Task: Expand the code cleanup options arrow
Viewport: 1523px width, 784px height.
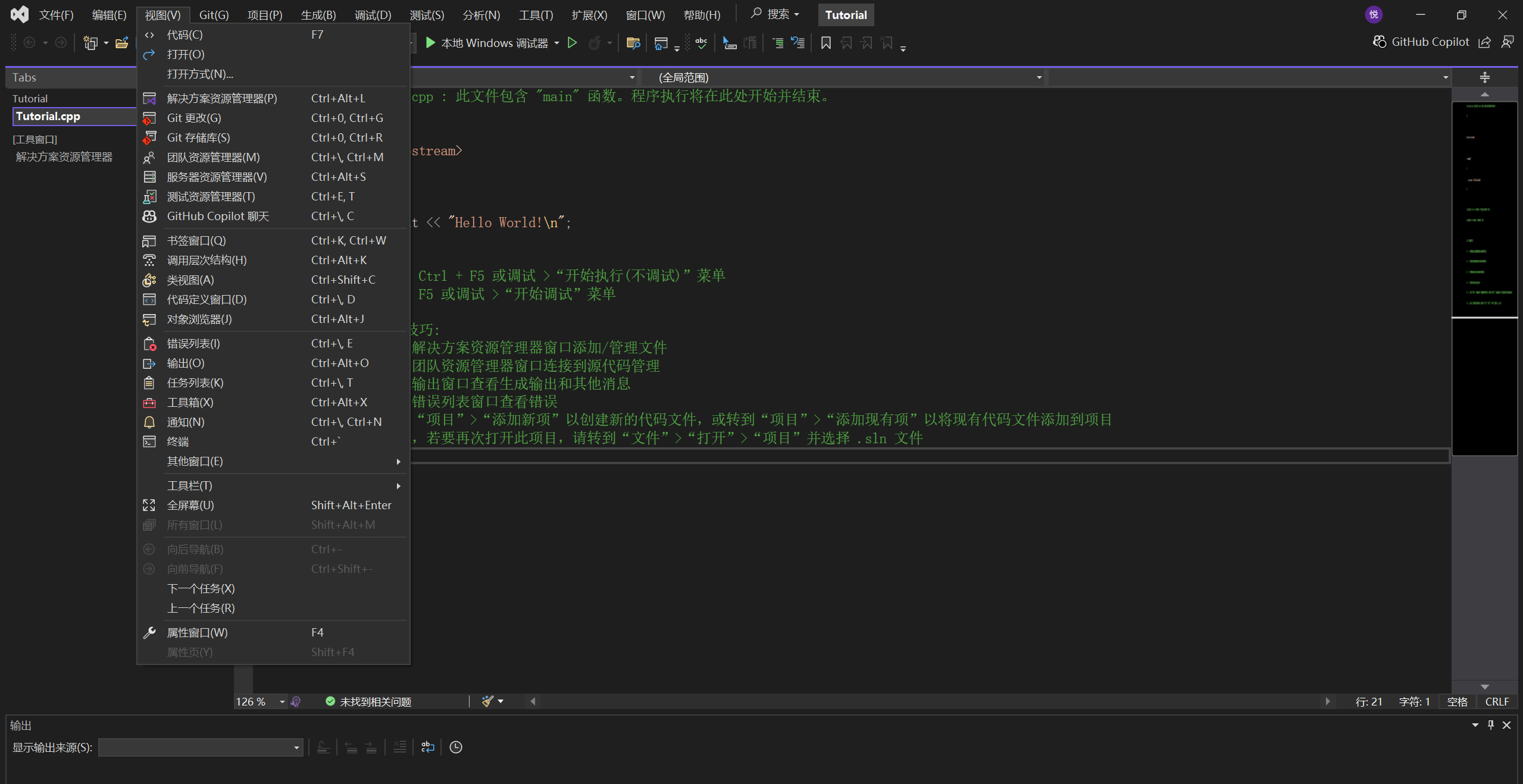Action: point(501,701)
